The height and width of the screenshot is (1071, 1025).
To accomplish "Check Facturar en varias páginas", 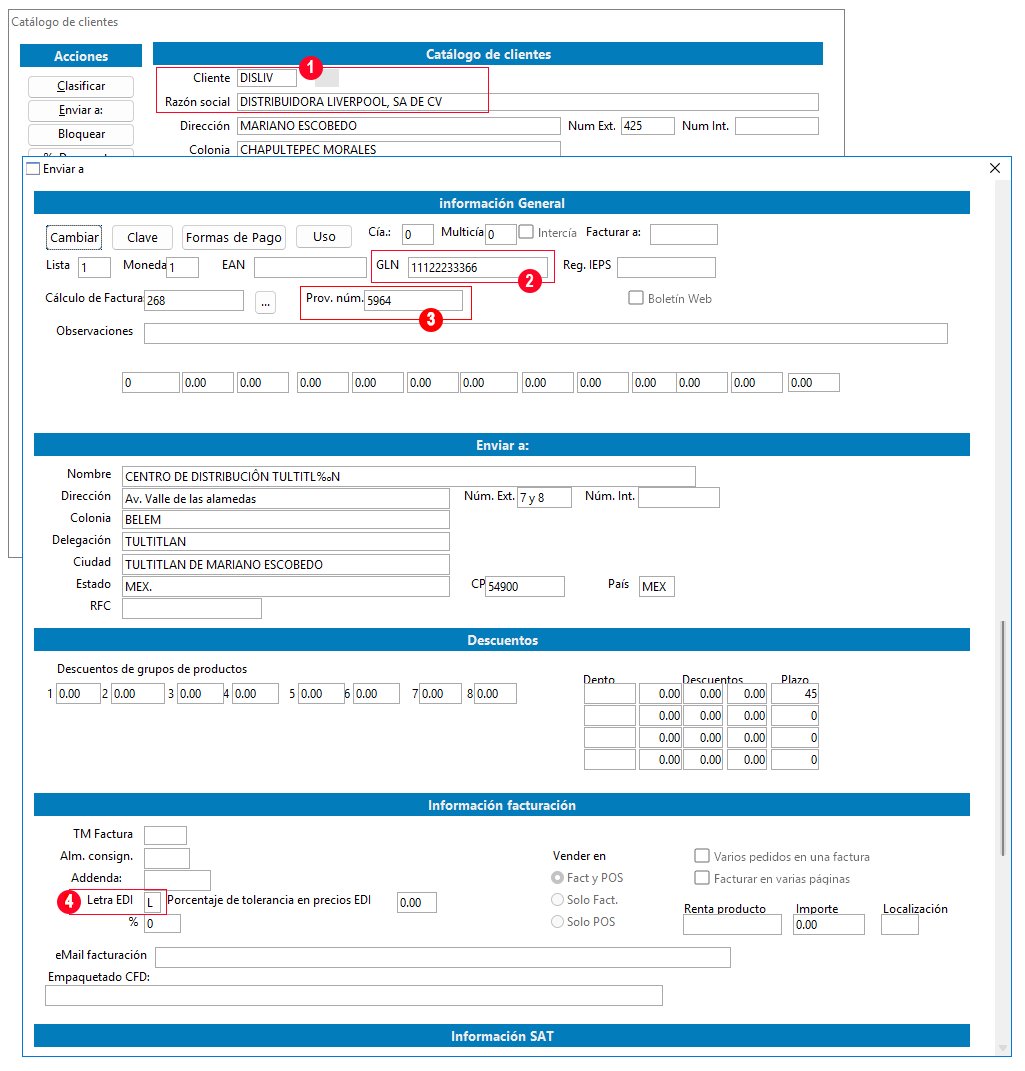I will [701, 878].
